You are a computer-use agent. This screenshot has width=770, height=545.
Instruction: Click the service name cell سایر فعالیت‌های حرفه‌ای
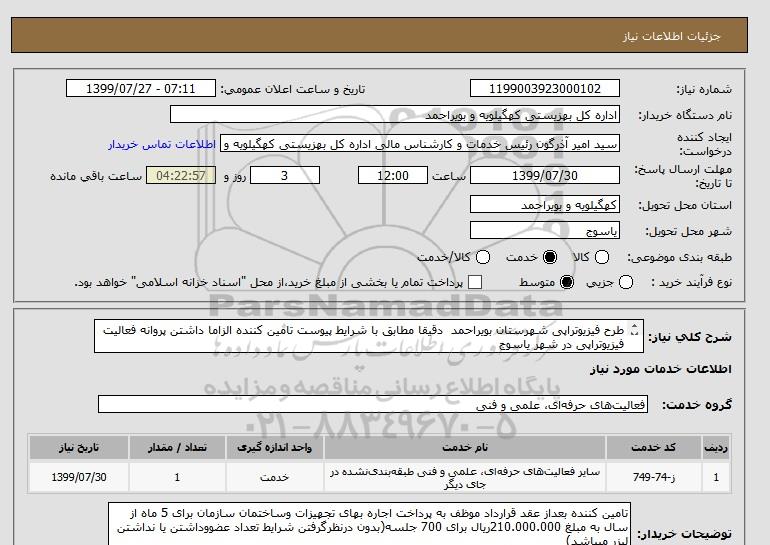click(465, 477)
